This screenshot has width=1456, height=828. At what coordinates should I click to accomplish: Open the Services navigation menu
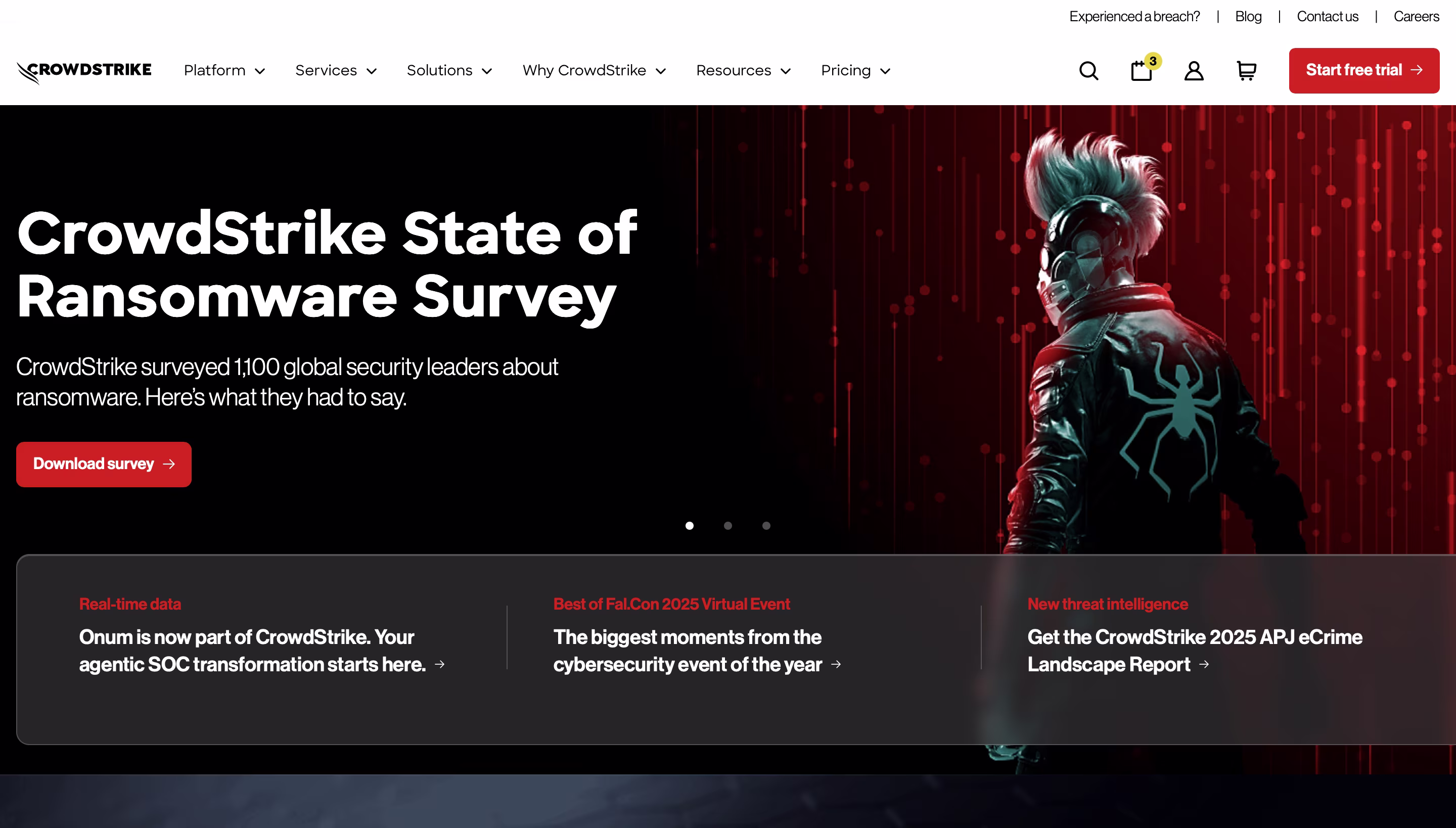click(x=336, y=71)
